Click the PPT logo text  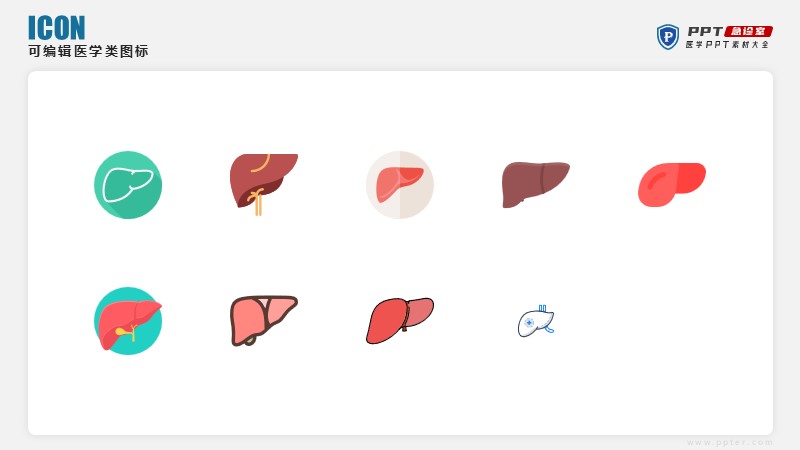[x=705, y=31]
